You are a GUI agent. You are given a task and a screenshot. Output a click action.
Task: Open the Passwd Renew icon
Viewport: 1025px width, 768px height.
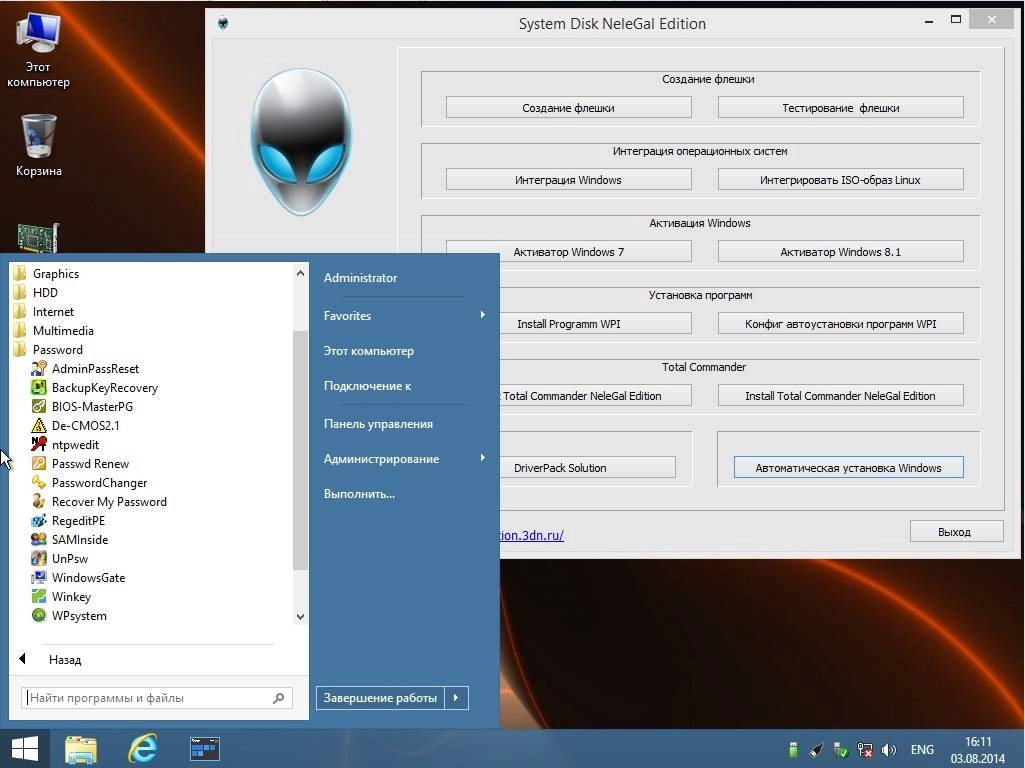39,463
